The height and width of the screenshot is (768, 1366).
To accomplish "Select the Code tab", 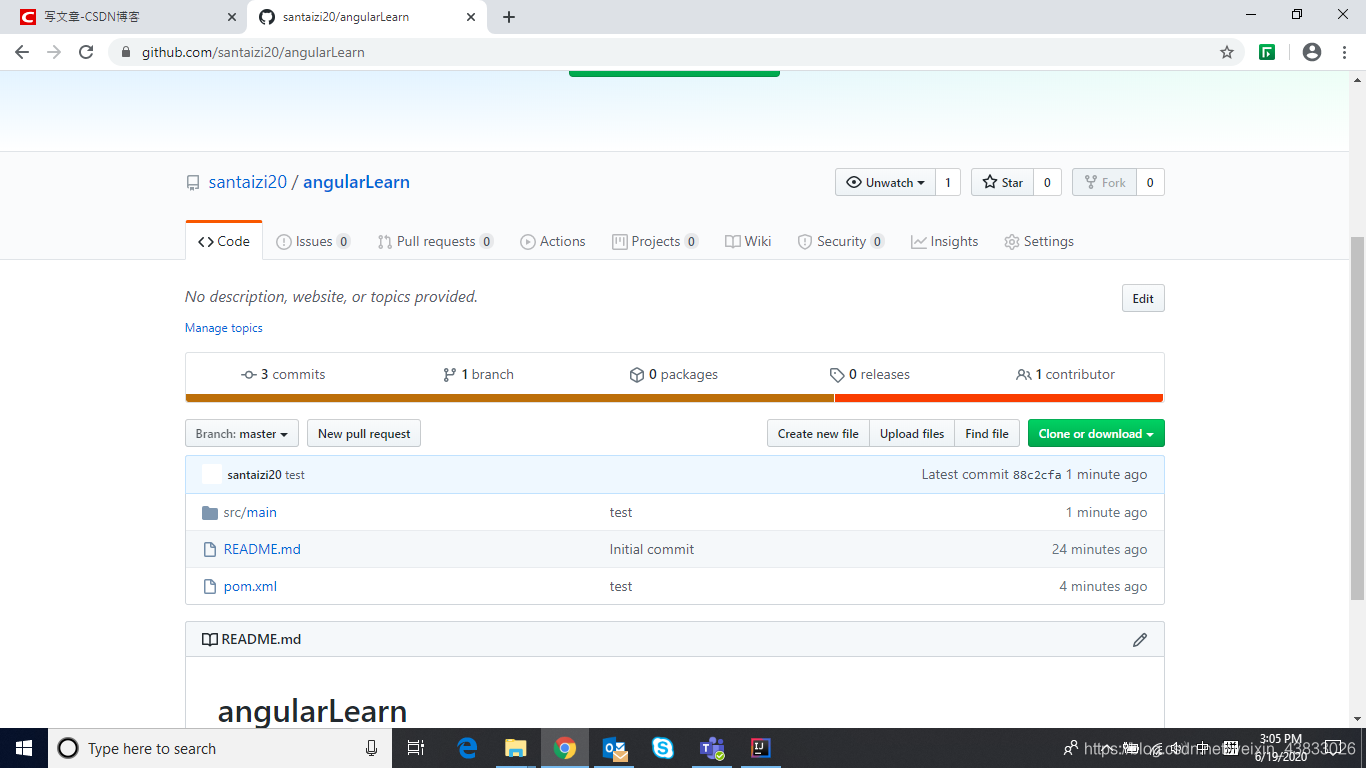I will coord(224,241).
